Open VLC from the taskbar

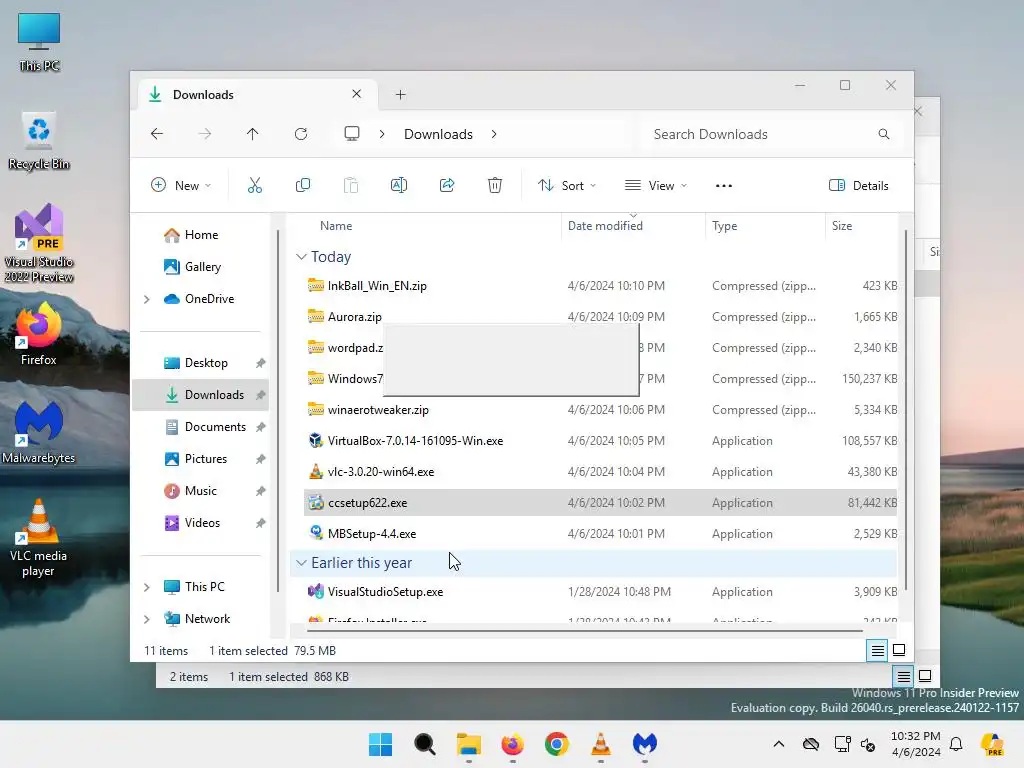[600, 744]
